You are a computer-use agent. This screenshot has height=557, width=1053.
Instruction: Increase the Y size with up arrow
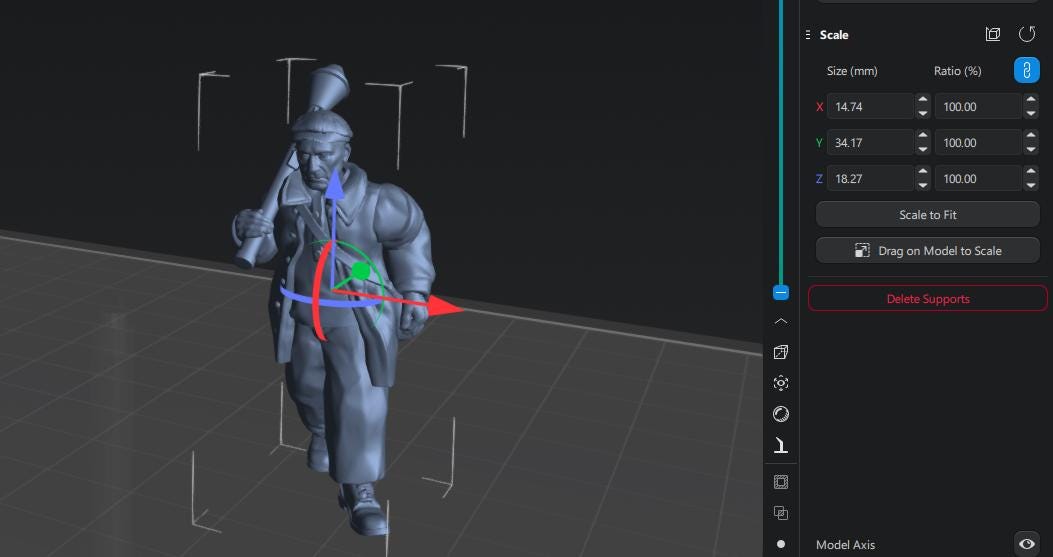coord(923,136)
